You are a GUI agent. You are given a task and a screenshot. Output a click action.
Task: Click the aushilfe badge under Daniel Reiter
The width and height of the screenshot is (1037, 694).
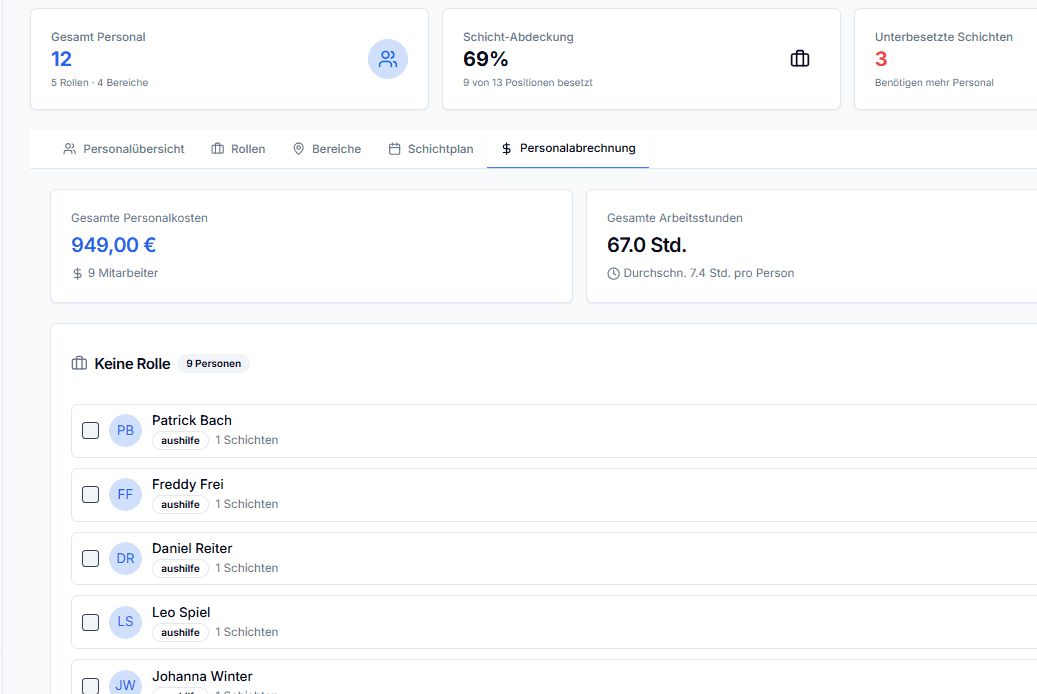(x=181, y=568)
